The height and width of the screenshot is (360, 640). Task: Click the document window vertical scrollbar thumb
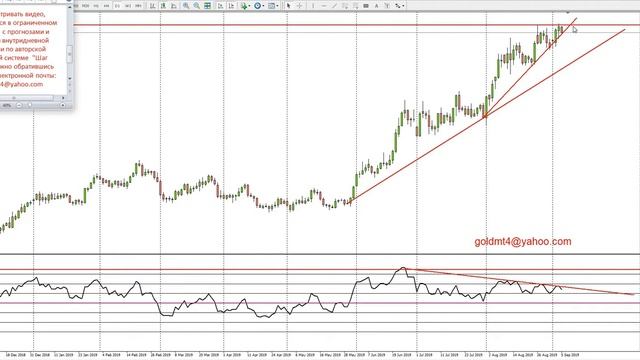click(x=69, y=54)
